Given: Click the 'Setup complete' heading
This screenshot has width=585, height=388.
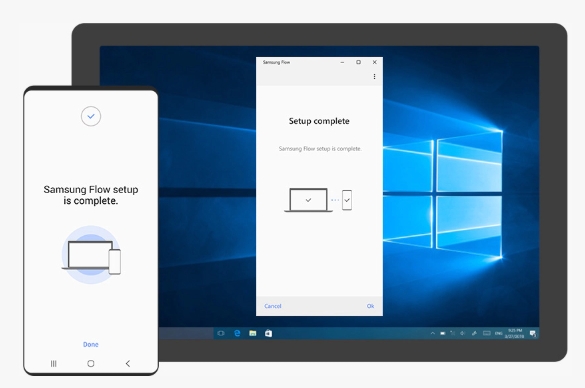Looking at the screenshot, I should [319, 121].
